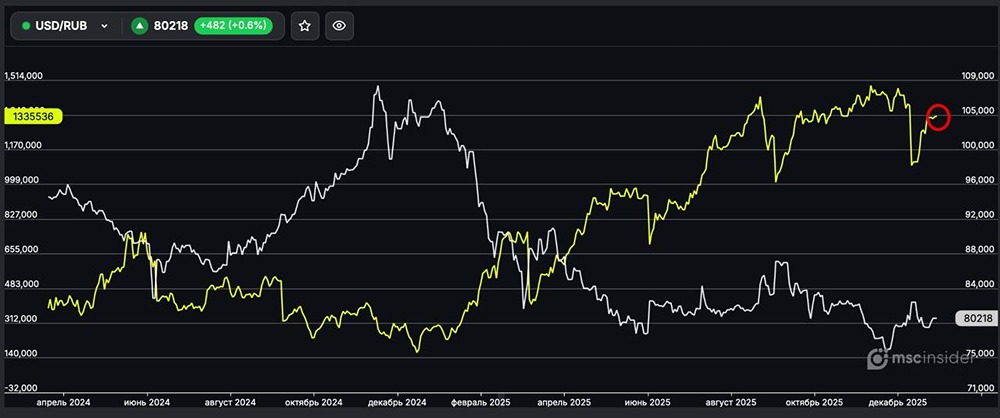Click the 71,000 right scale value
1000x418 pixels.
pos(977,388)
